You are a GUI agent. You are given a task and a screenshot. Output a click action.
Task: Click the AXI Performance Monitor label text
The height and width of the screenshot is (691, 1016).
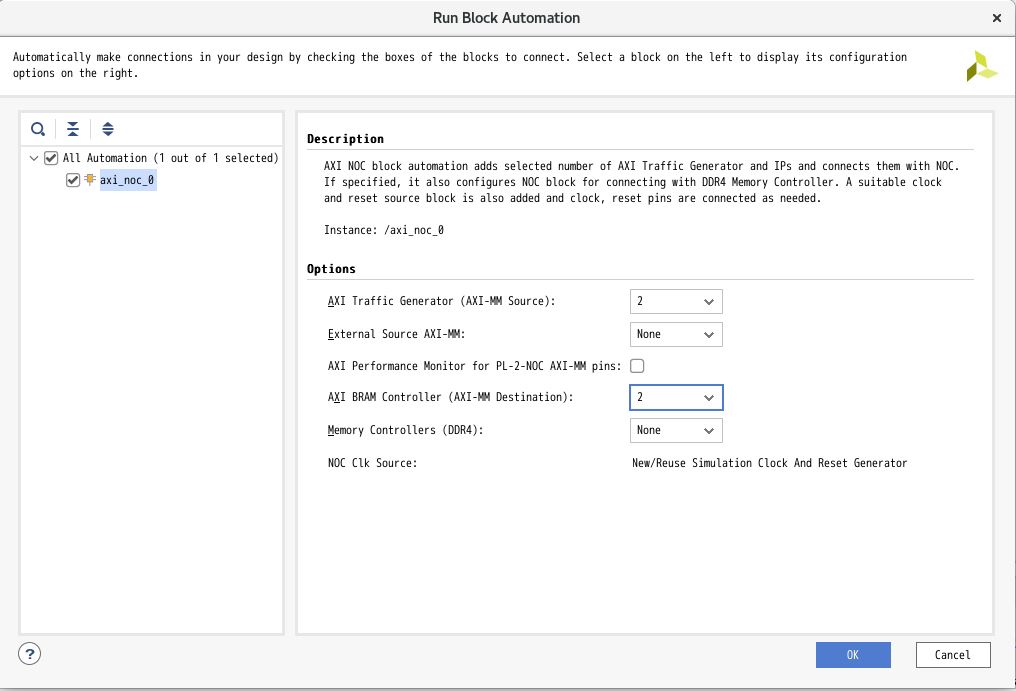click(474, 366)
